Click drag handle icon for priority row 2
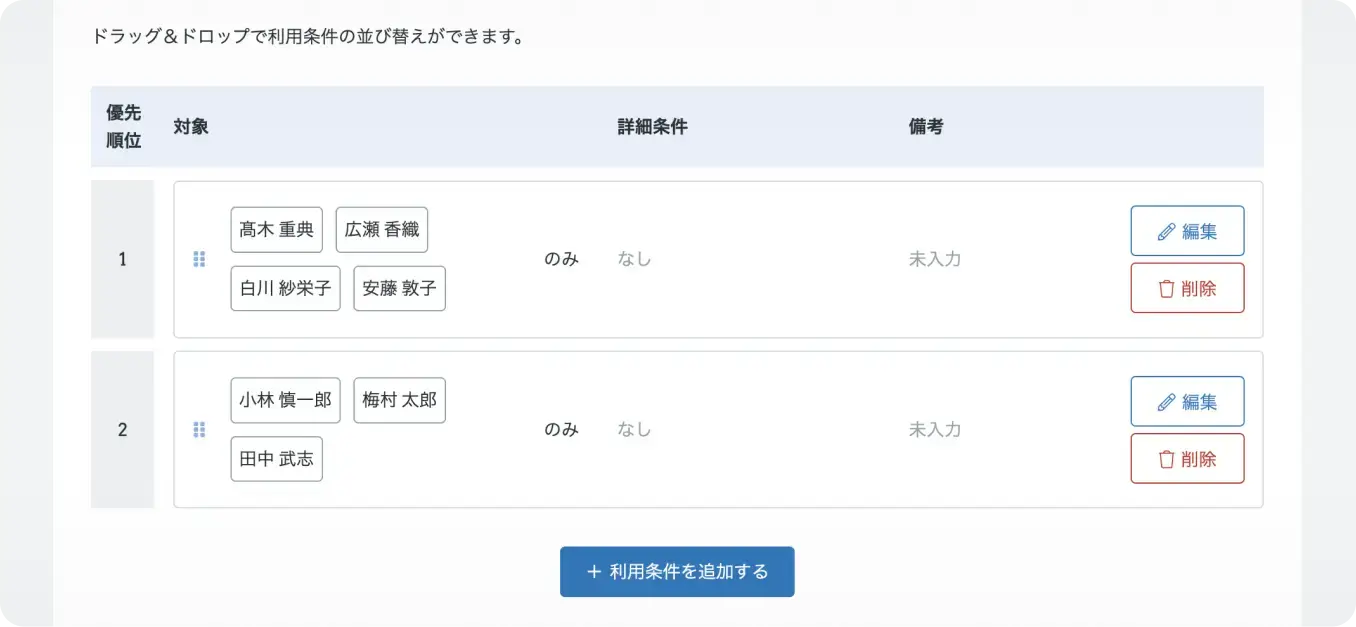Viewport: 1356px width, 627px height. (x=199, y=430)
